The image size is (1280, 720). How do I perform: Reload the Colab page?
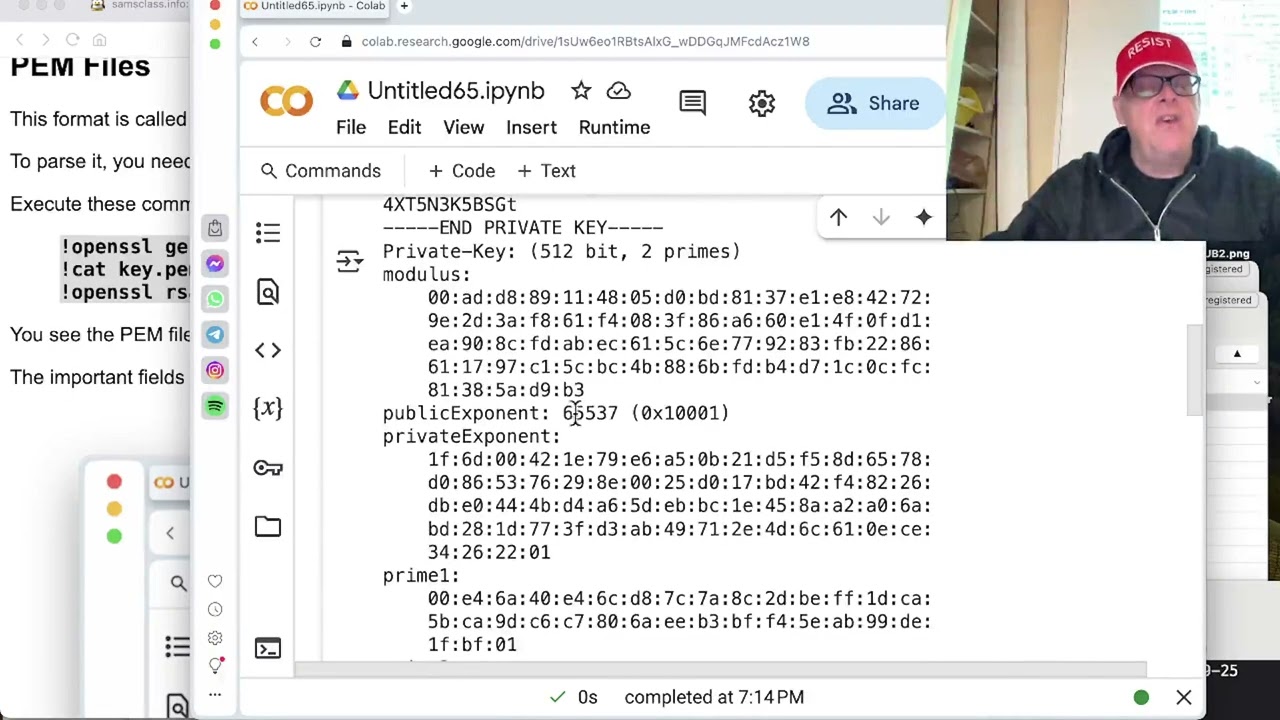pos(315,42)
